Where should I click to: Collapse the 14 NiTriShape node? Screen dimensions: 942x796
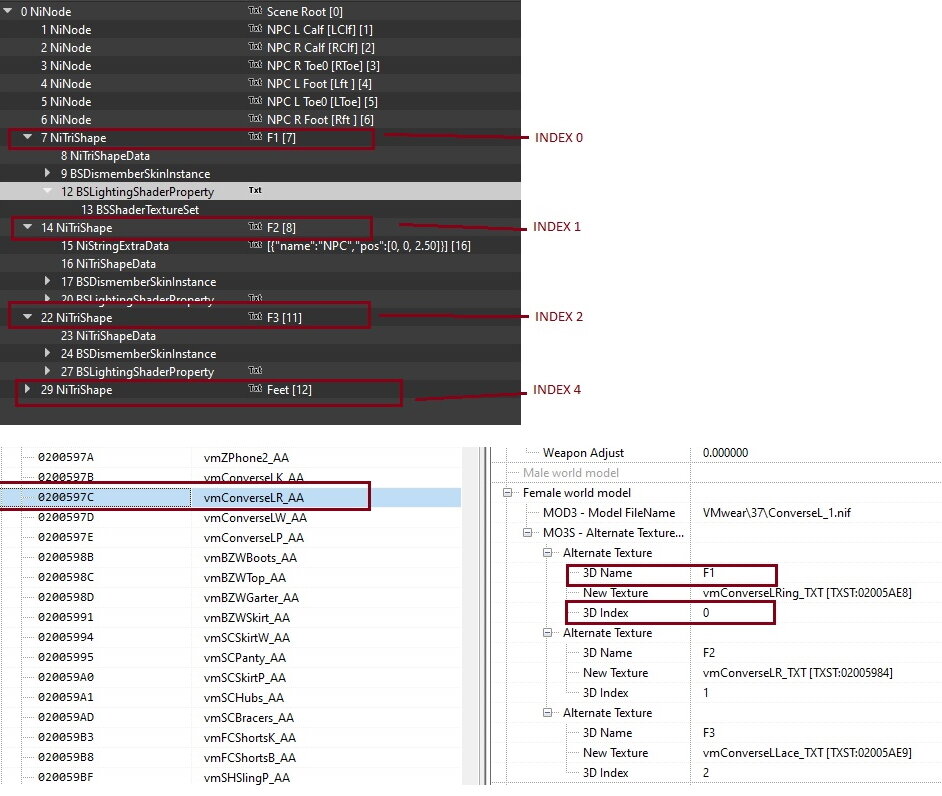pos(27,227)
